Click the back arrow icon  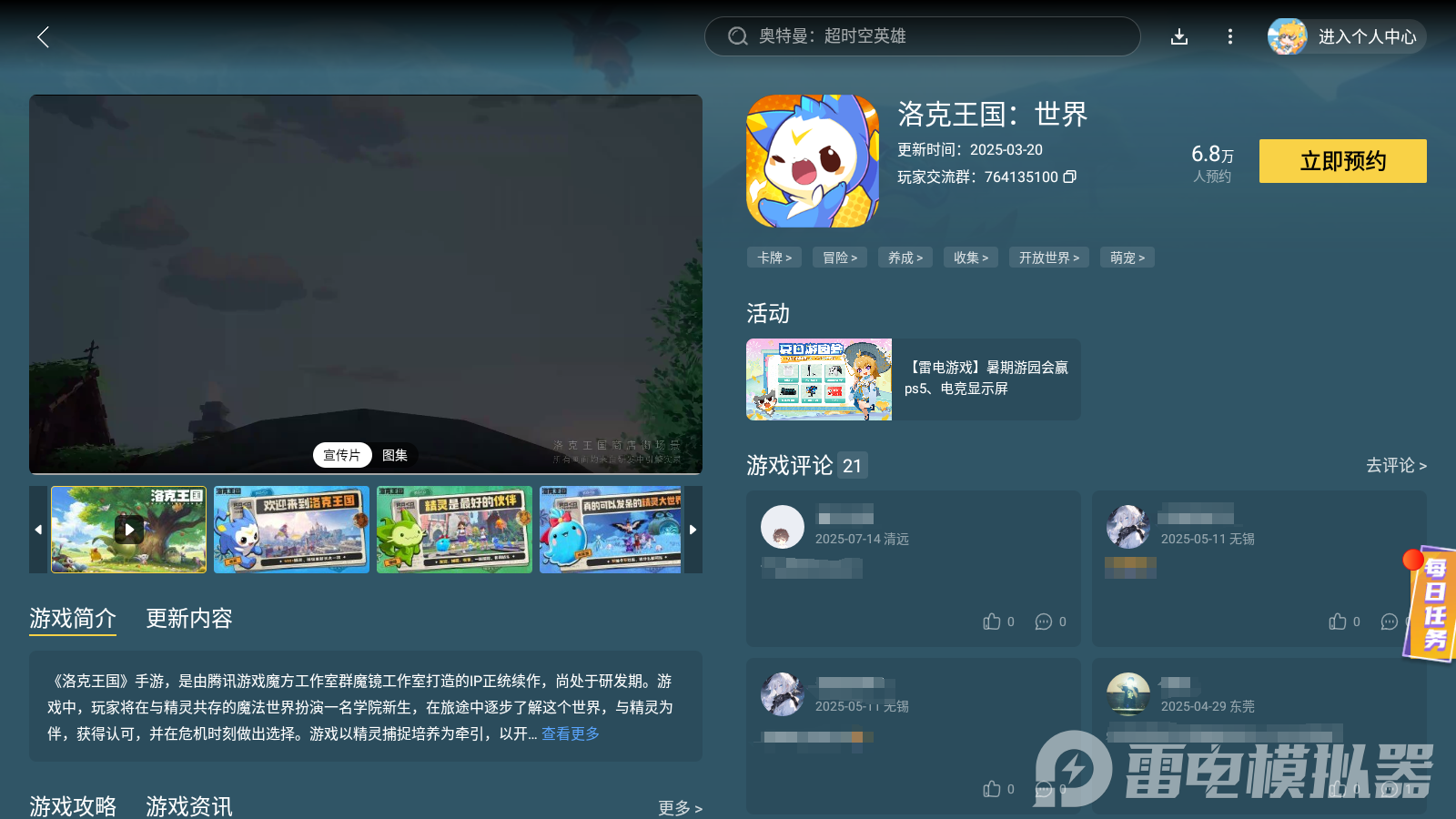43,37
